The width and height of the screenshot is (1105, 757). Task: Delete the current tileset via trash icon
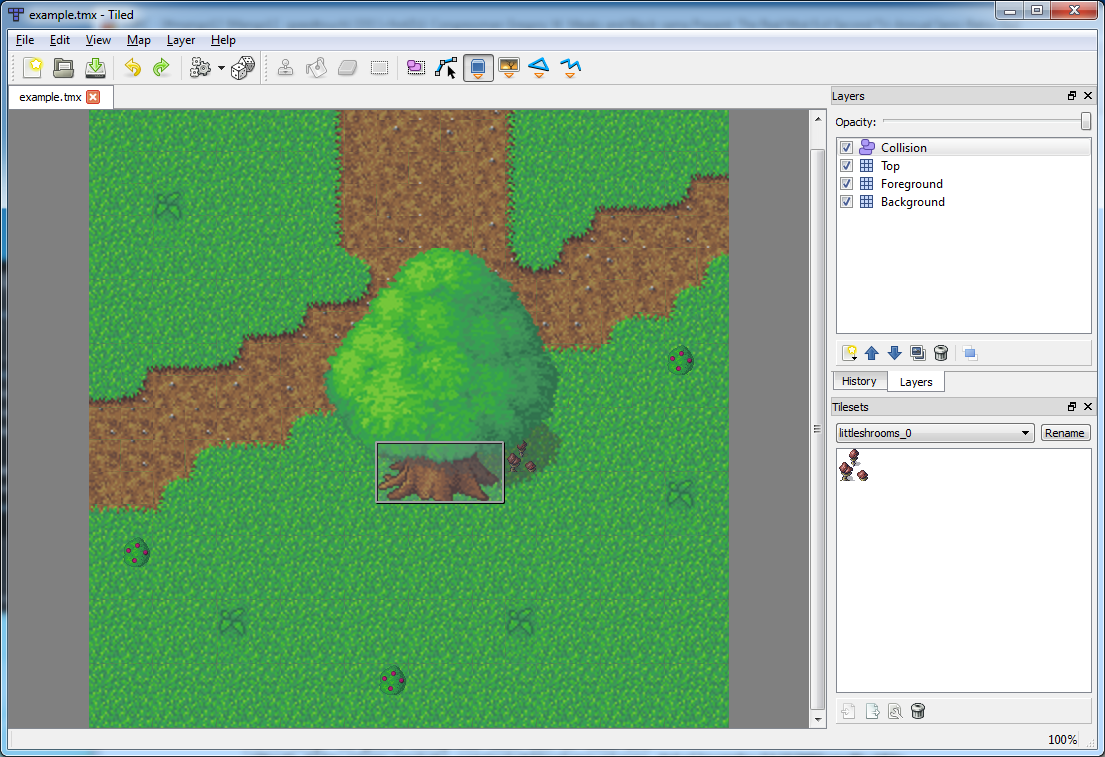(918, 710)
